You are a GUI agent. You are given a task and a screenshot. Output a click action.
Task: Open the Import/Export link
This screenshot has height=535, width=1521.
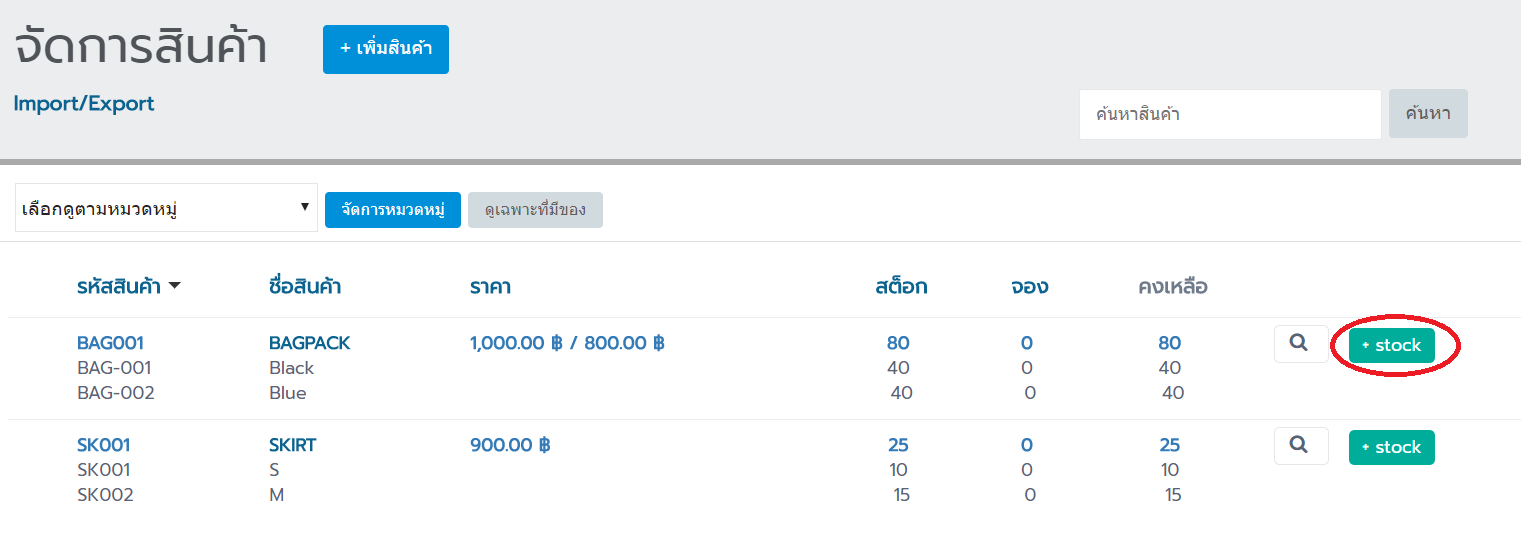[x=84, y=103]
